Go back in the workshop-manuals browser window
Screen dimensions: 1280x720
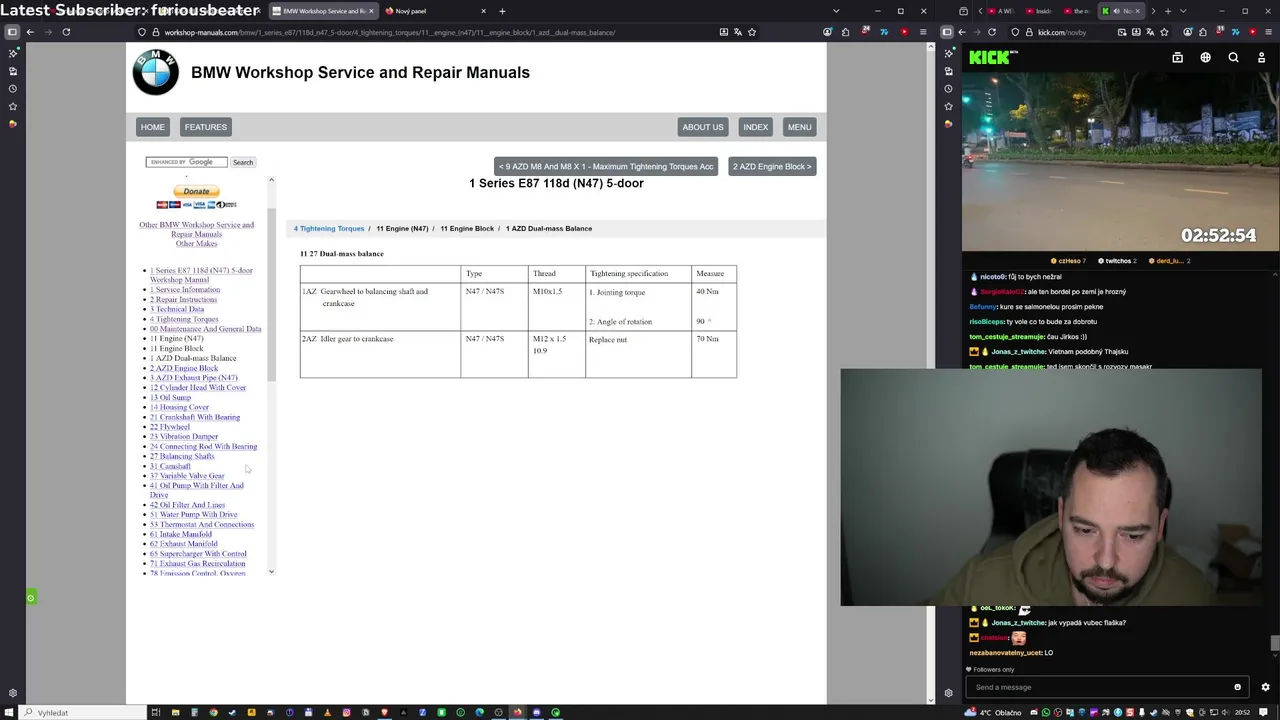pos(30,32)
